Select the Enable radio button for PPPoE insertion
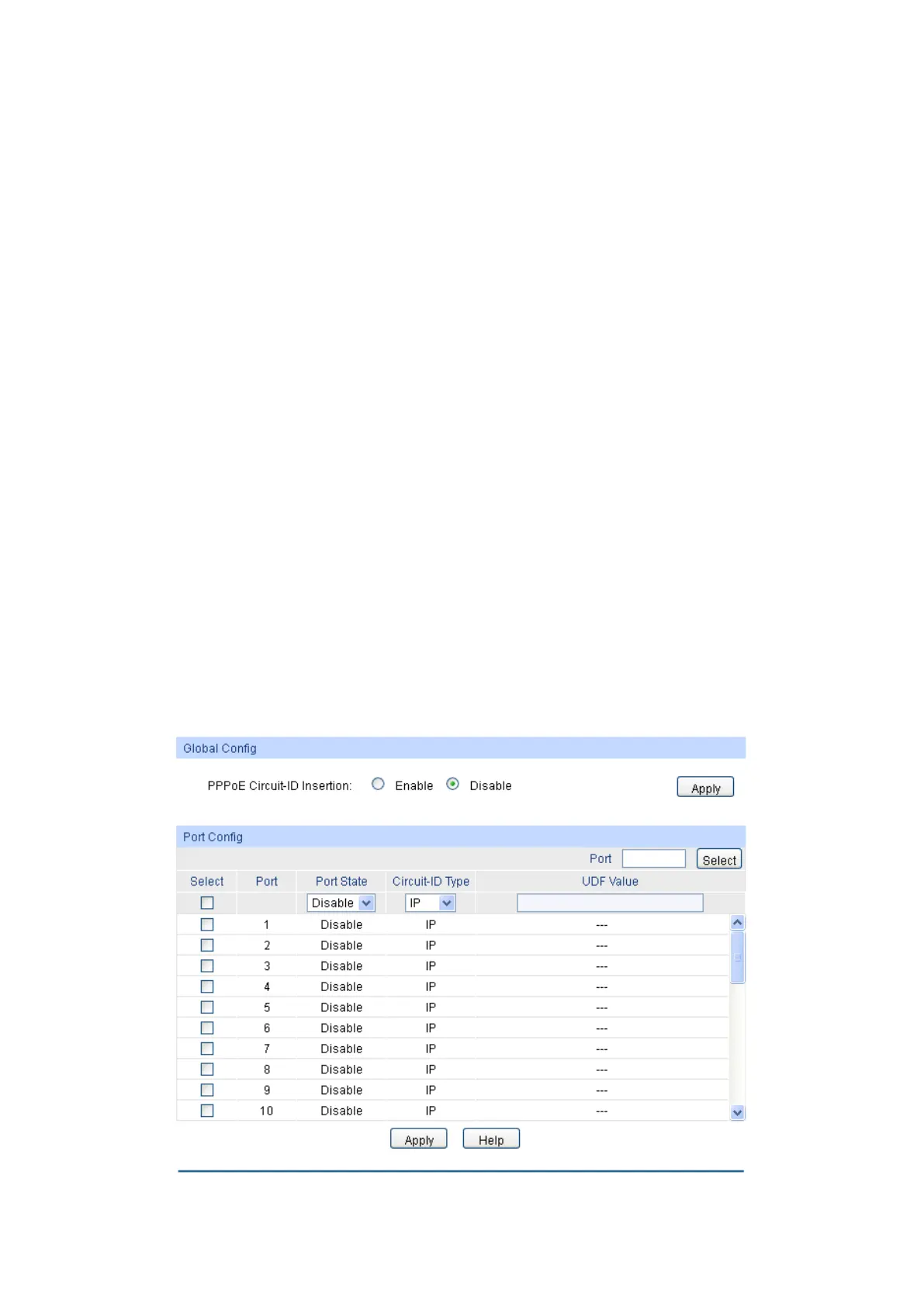 point(378,784)
